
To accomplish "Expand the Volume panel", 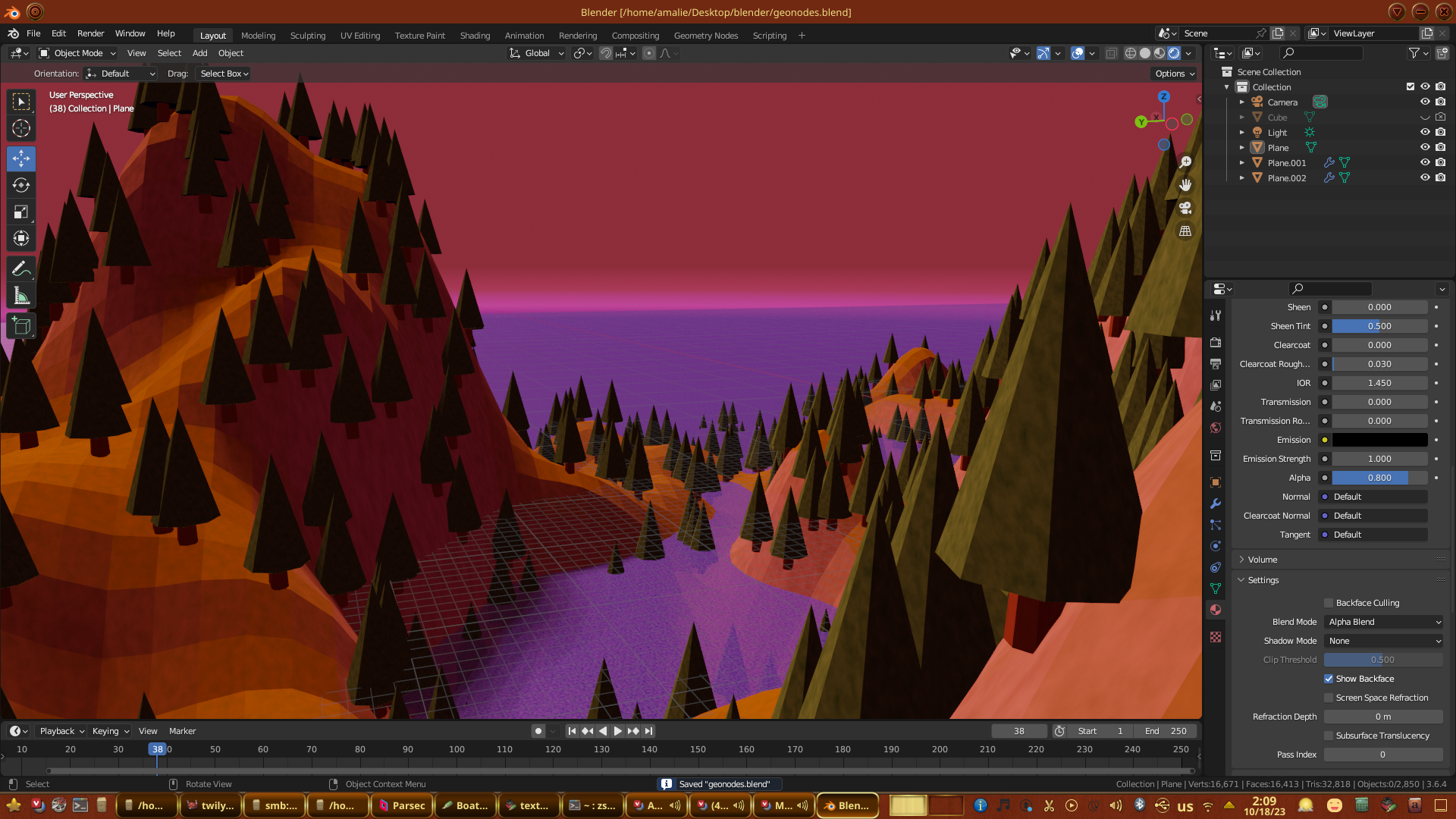I will (x=1263, y=560).
